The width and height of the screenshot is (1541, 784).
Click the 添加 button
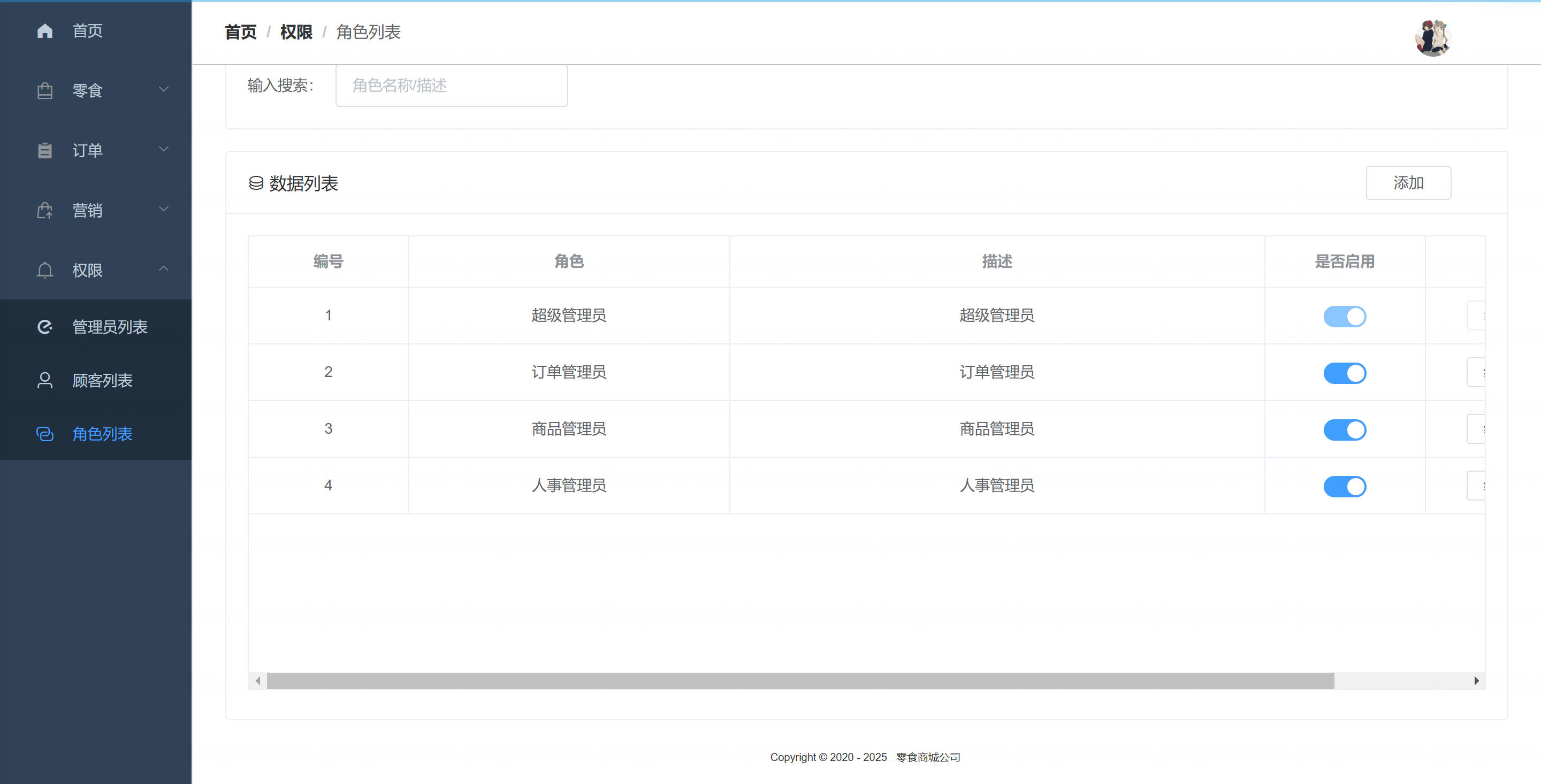(x=1408, y=183)
